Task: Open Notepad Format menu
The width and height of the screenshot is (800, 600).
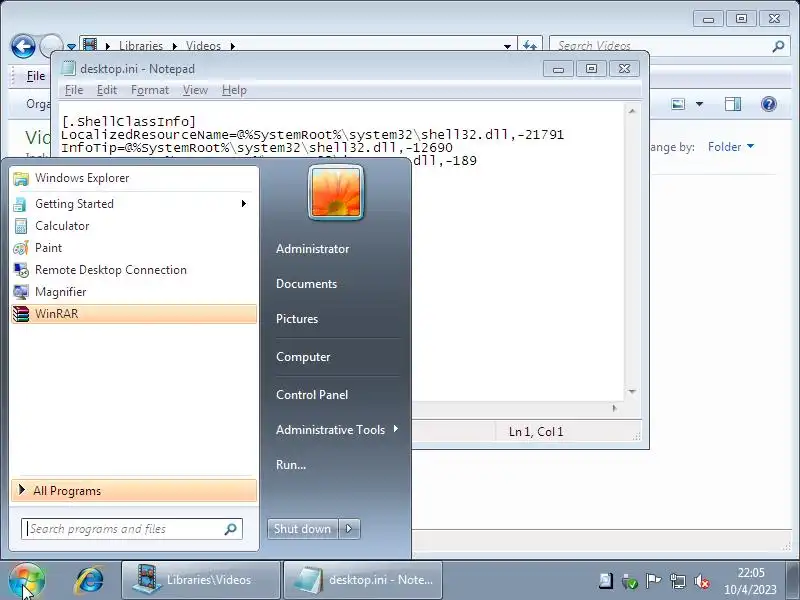Action: [x=149, y=90]
